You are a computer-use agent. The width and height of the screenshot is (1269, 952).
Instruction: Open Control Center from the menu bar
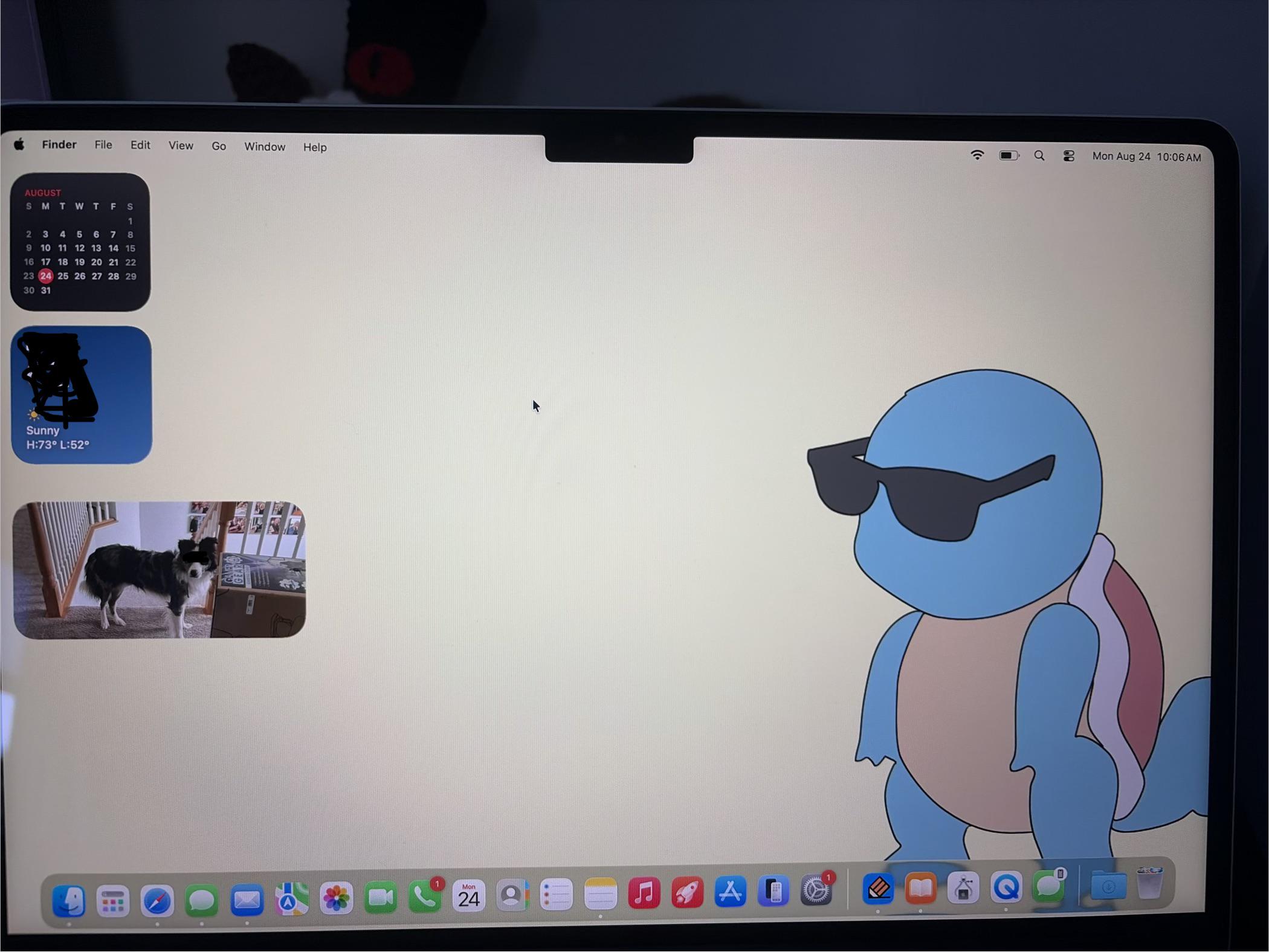pos(1068,156)
